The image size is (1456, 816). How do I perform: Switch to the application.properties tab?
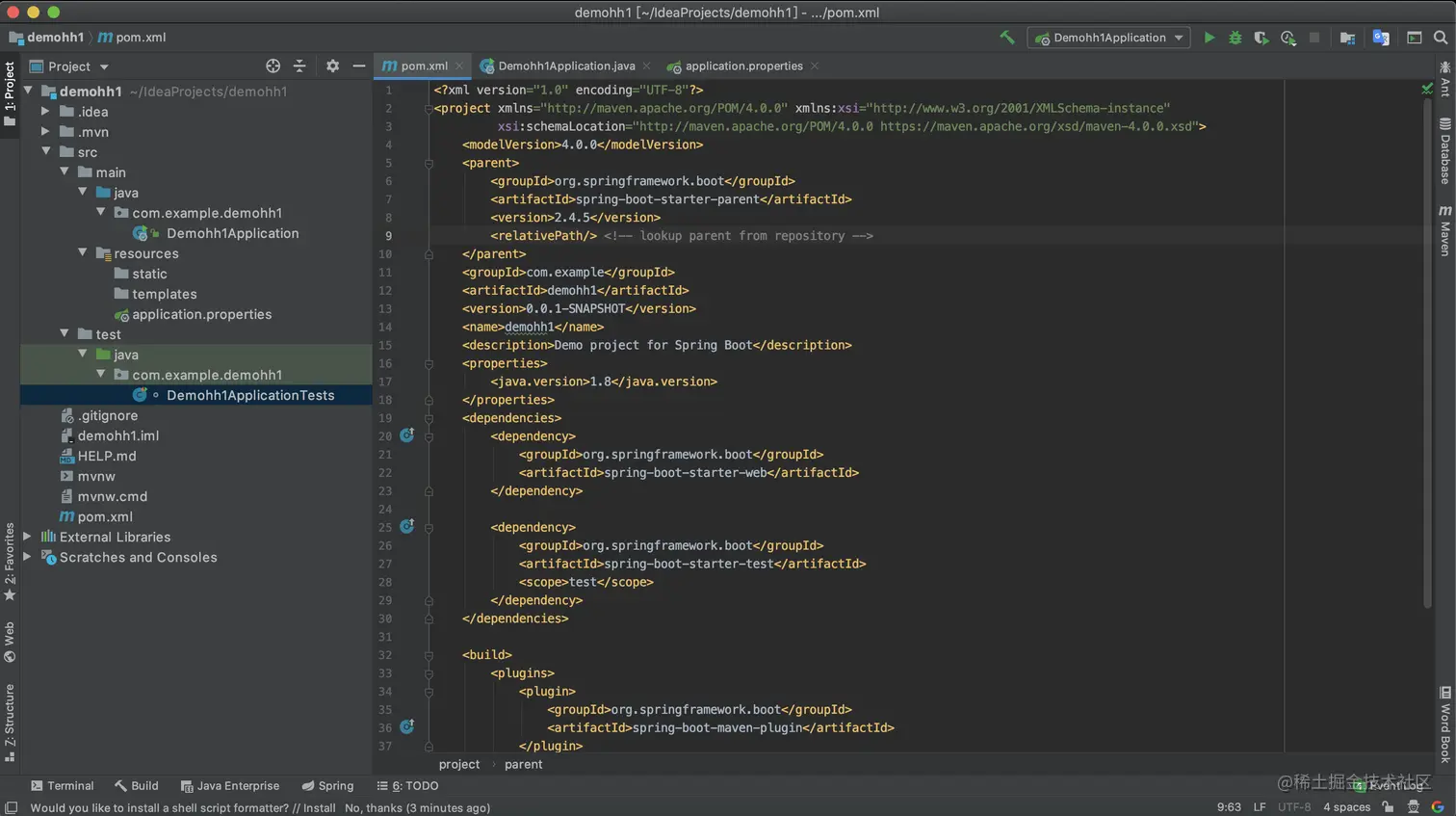click(x=742, y=66)
